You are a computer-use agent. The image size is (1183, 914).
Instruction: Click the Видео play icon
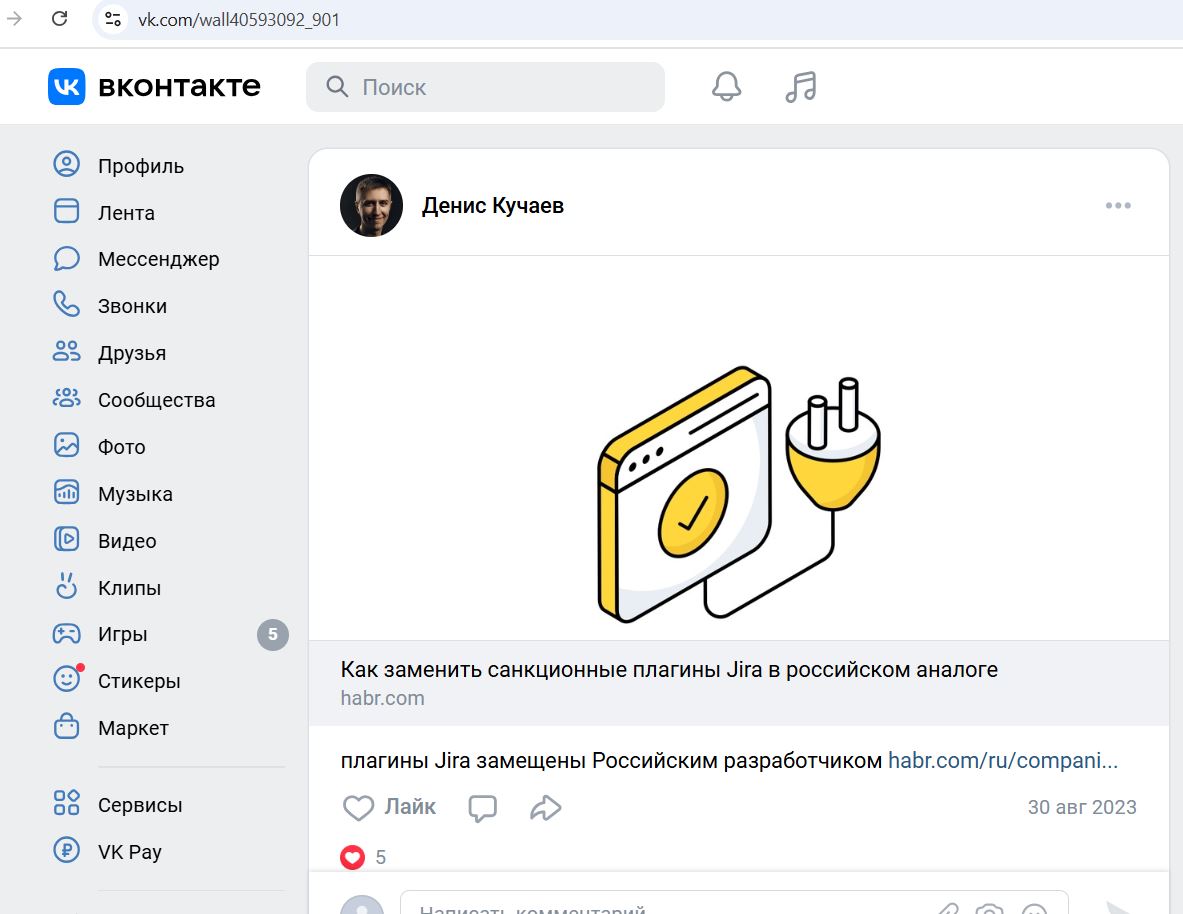click(66, 540)
